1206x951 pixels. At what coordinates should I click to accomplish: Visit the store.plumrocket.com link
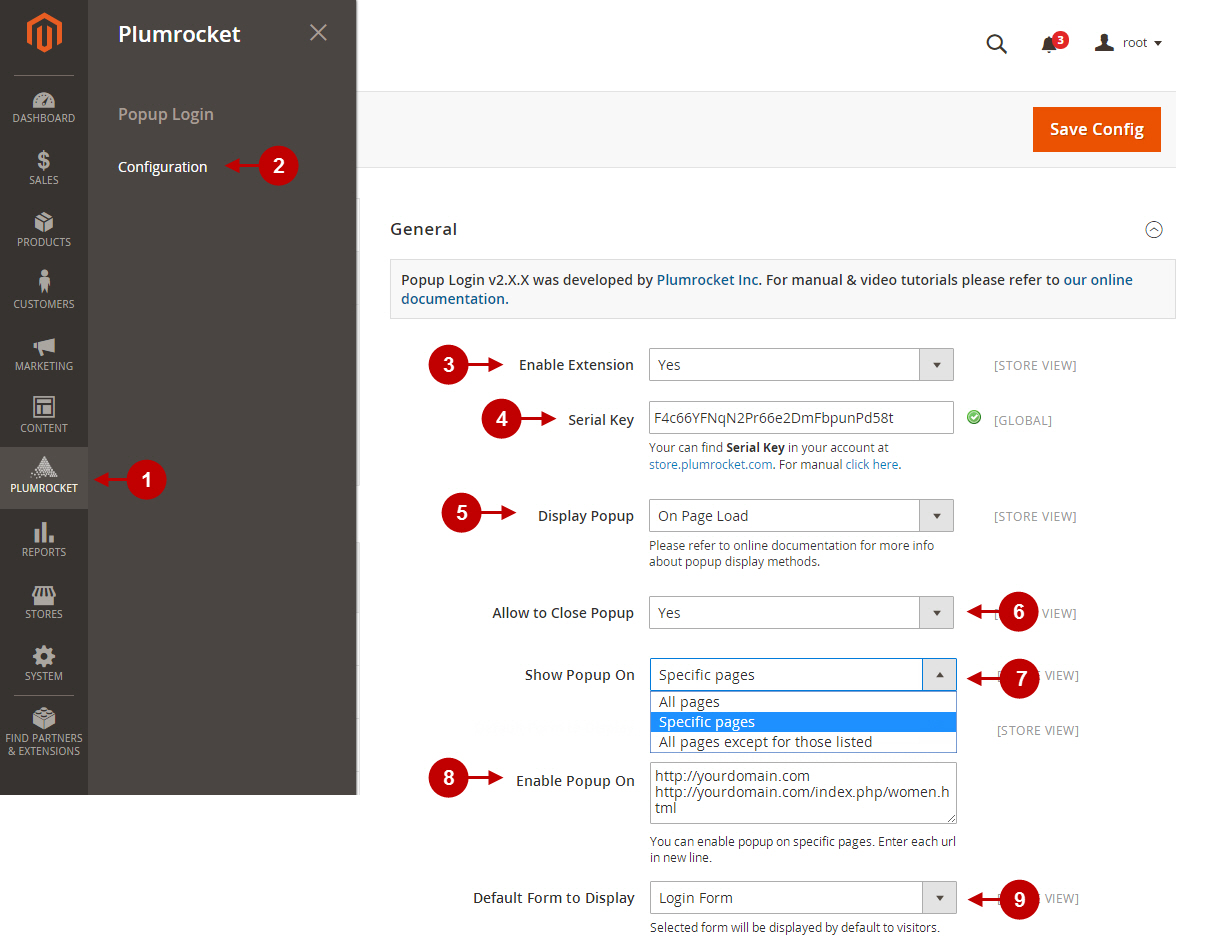click(711, 465)
